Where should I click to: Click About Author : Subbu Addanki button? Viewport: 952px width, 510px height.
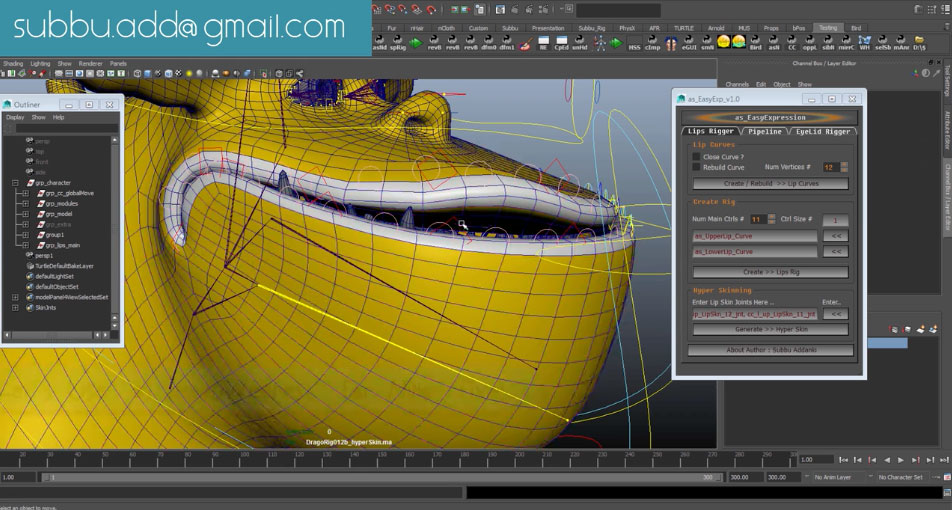770,350
